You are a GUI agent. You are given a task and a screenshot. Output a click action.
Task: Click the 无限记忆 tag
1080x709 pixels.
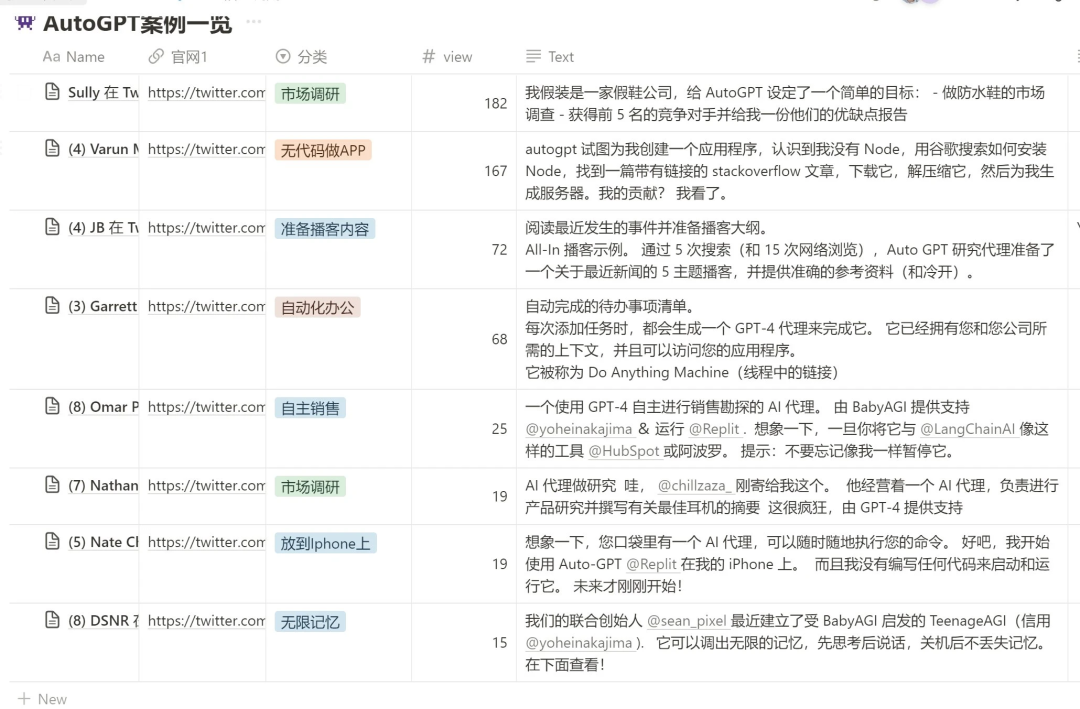pyautogui.click(x=310, y=622)
